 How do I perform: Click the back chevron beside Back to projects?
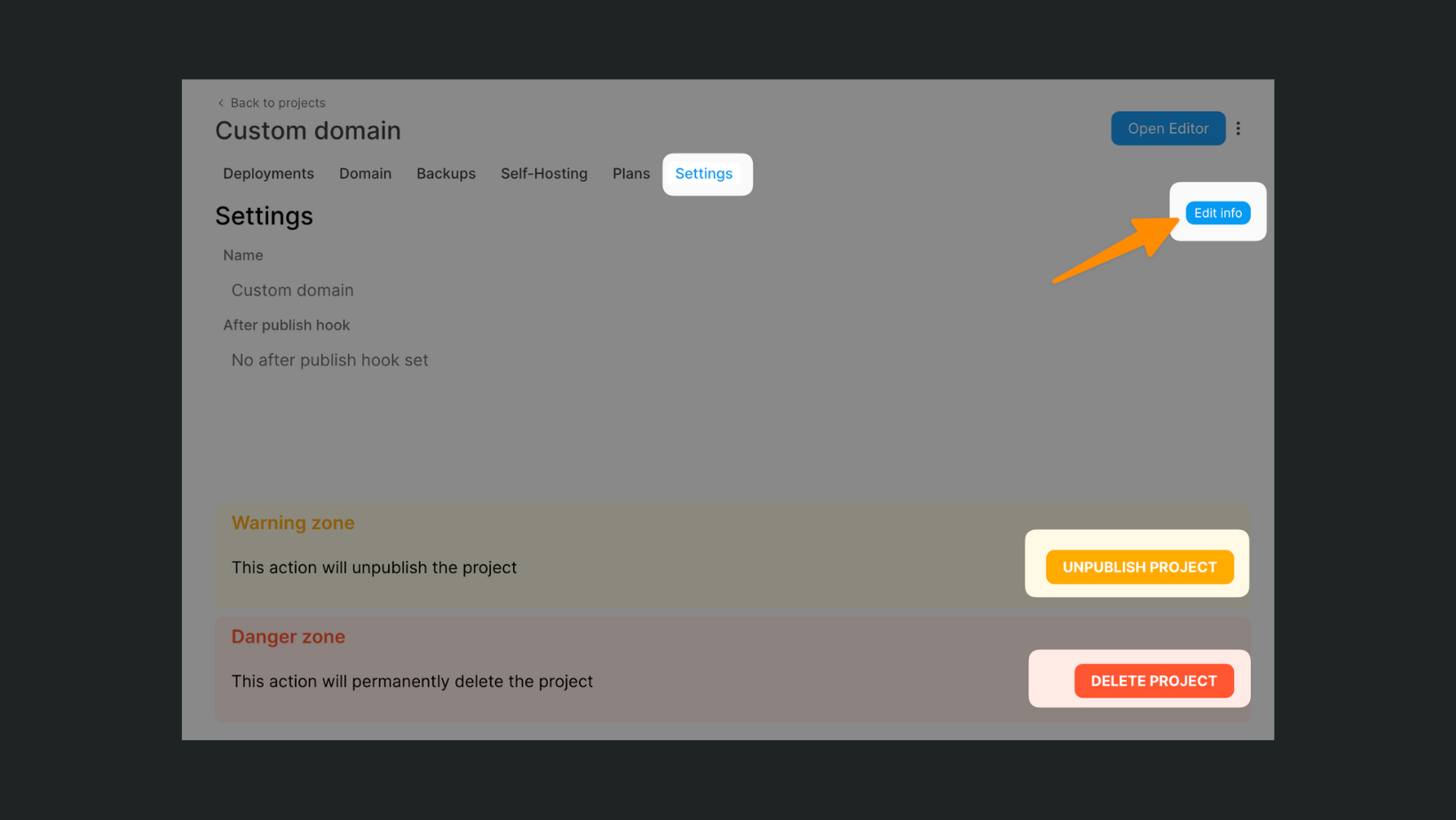coord(219,103)
